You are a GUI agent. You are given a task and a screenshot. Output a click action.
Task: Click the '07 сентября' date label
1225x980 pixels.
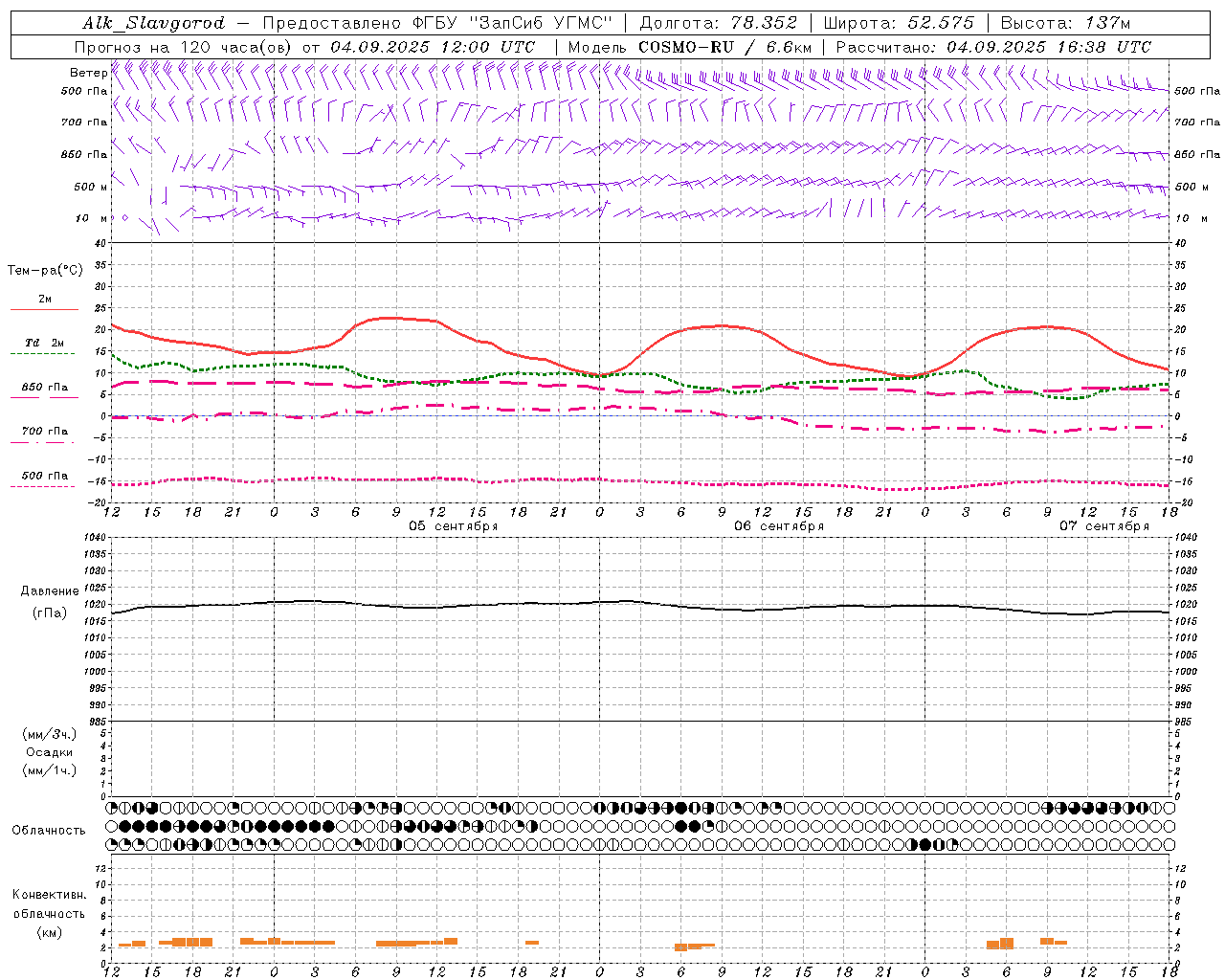[x=1104, y=526]
